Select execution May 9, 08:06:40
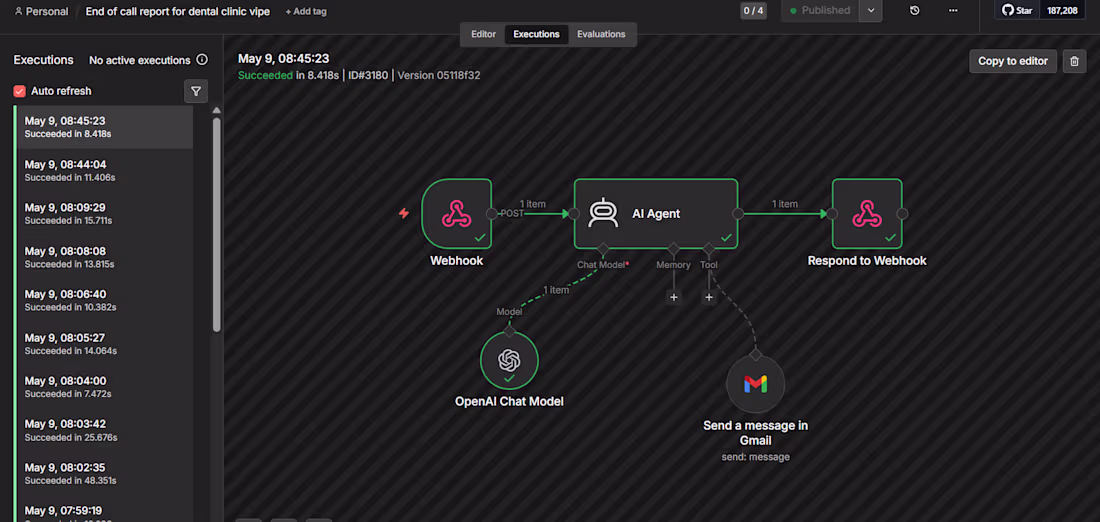Viewport: 1100px width, 522px height. (x=104, y=300)
